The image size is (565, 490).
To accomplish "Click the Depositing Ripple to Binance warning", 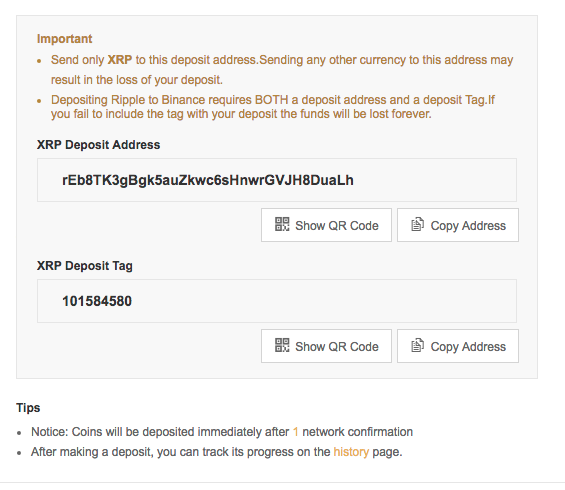I will tap(273, 107).
